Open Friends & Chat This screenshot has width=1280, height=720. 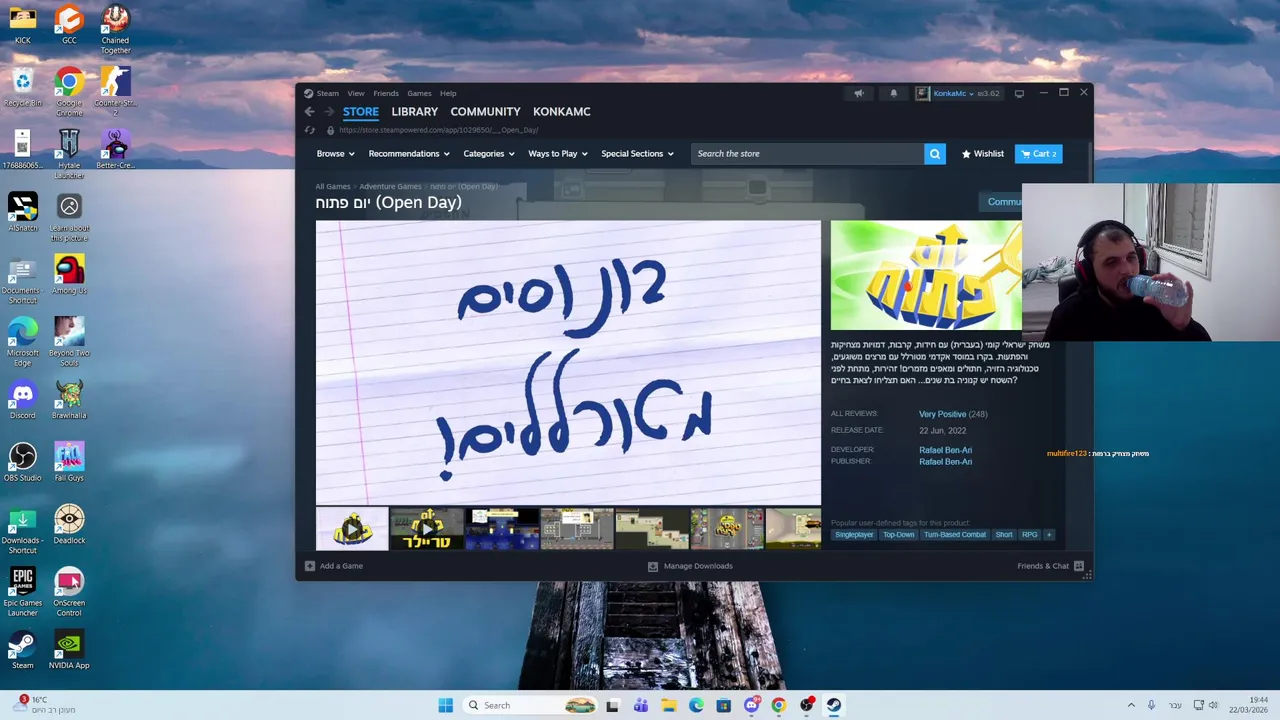point(1050,566)
